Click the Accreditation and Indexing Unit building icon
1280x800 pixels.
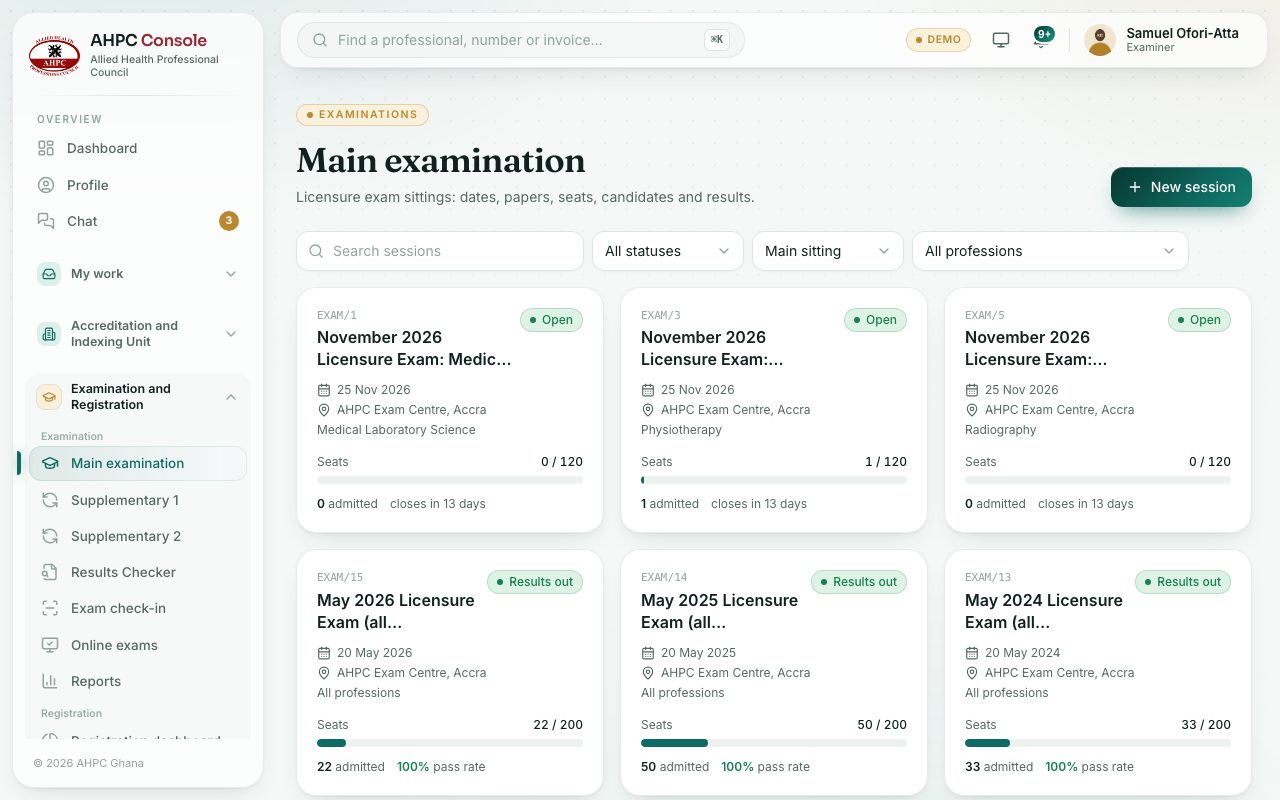click(49, 334)
